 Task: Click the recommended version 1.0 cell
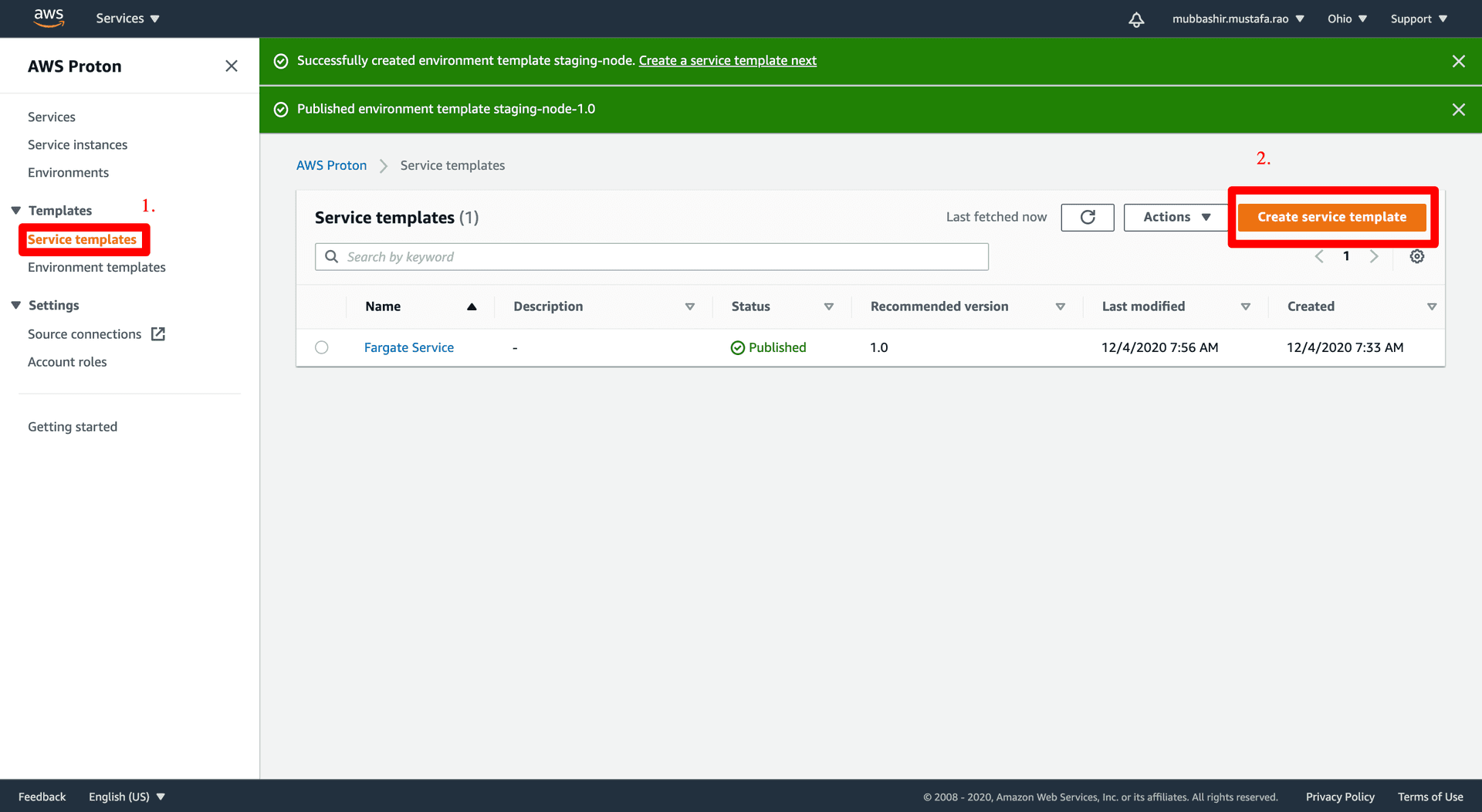pos(878,348)
